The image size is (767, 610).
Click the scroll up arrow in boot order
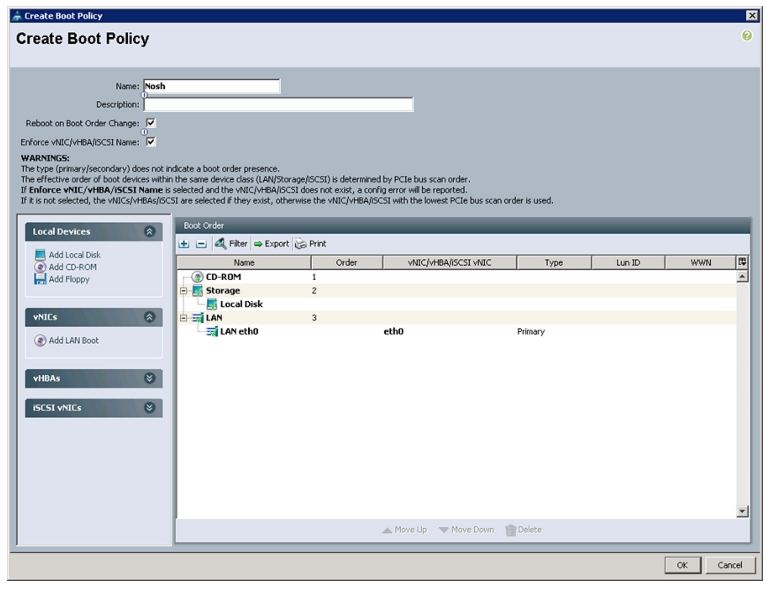(742, 277)
